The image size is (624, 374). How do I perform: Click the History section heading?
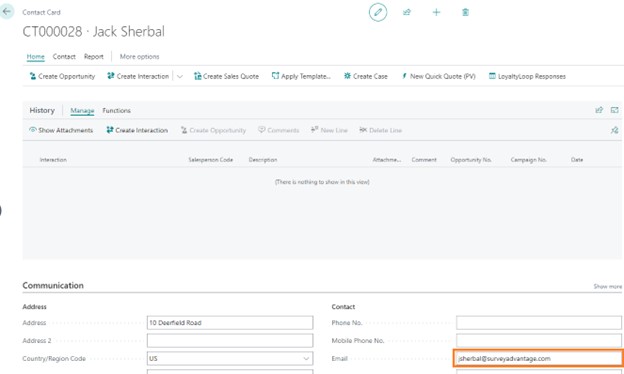[42, 110]
